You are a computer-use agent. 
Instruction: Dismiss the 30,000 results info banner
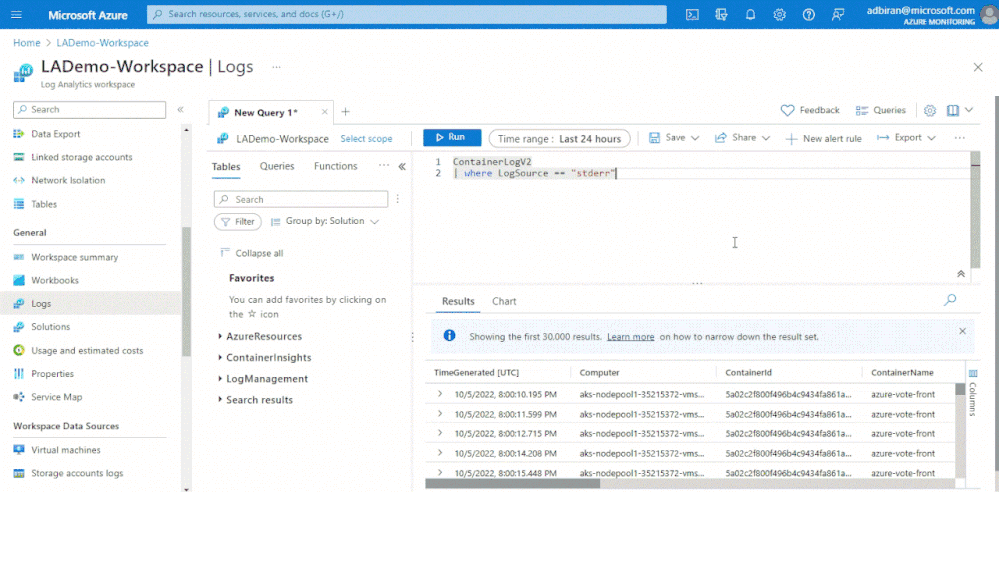[962, 331]
